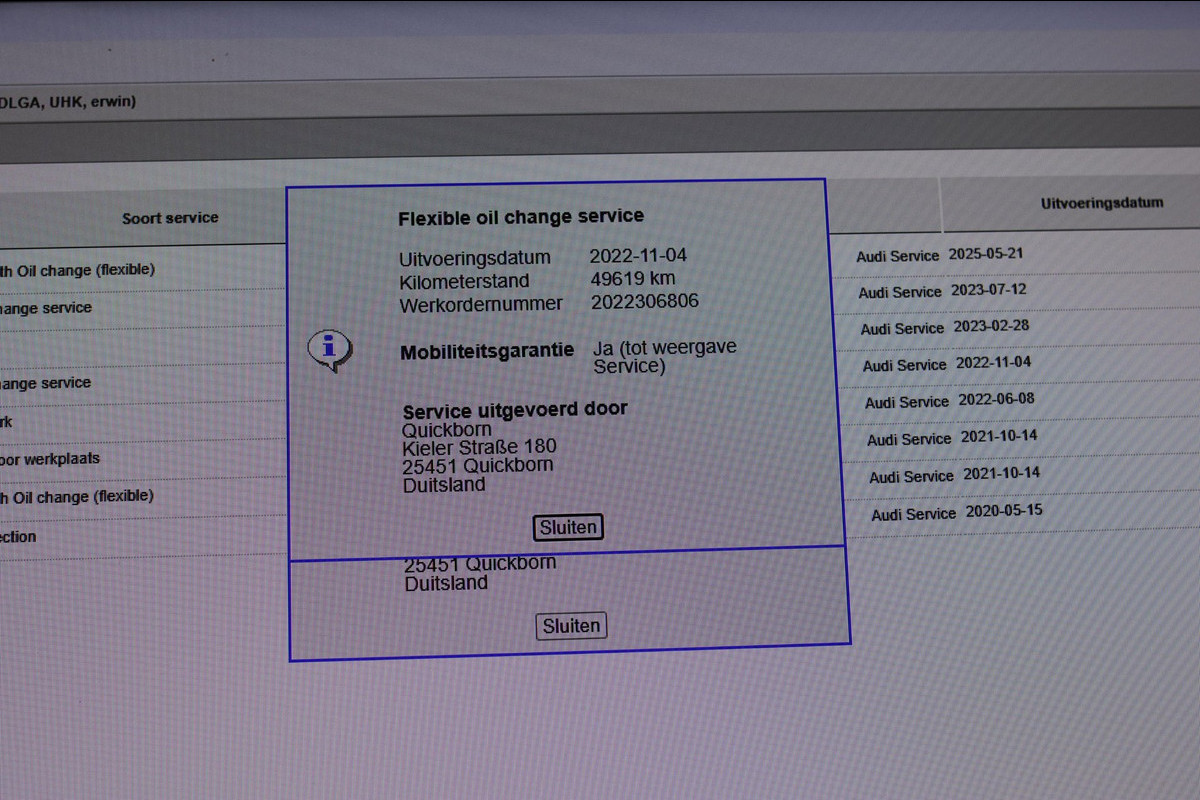Click the topmost Oil change (flexible) service row
1200x800 pixels.
(x=78, y=270)
